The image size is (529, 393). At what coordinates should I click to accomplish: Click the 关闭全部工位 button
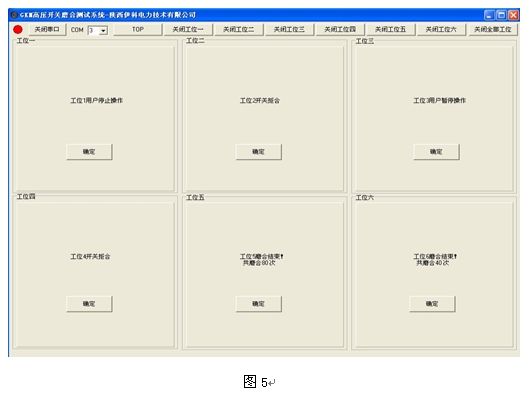click(x=493, y=29)
